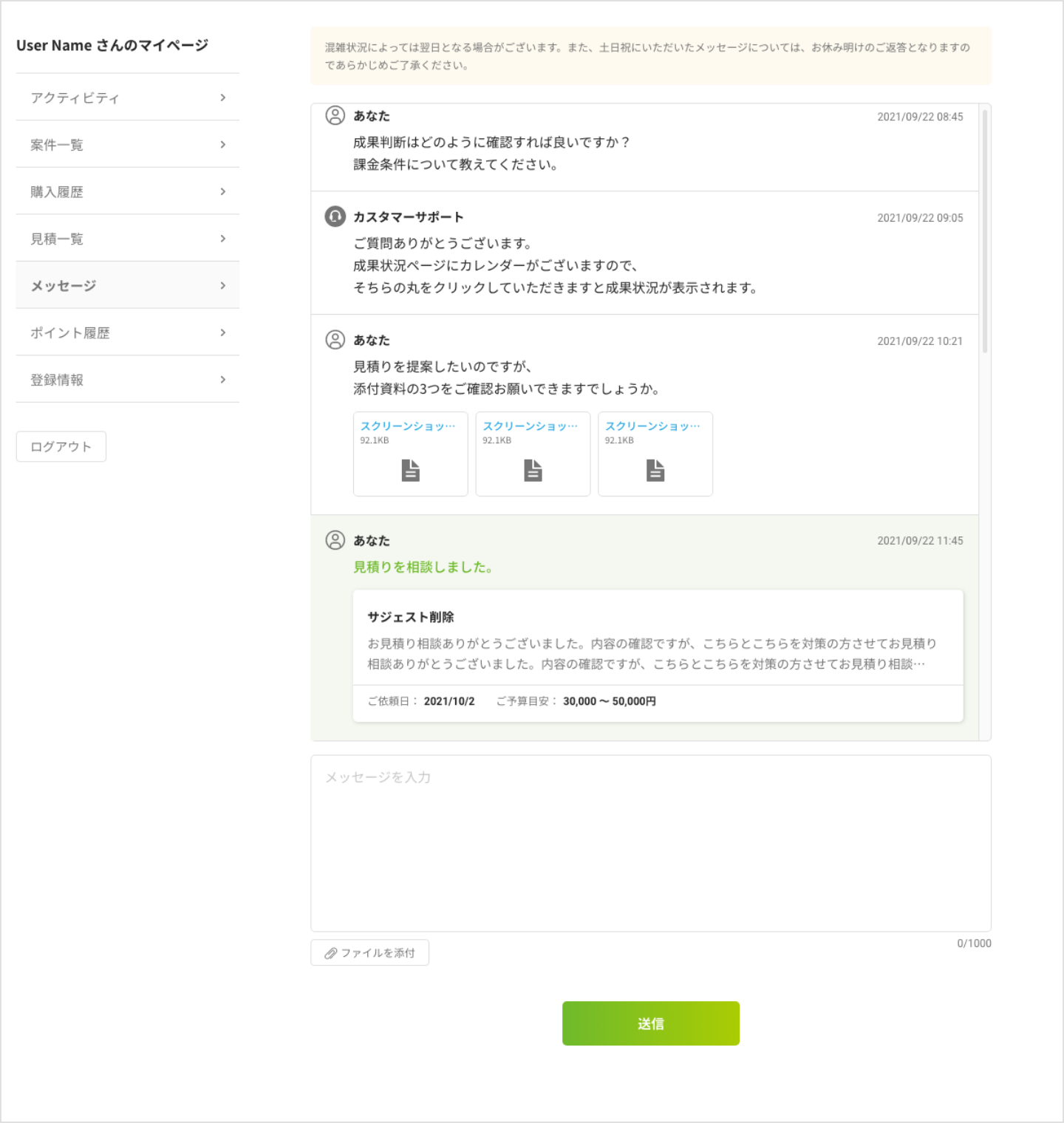Click the ログアウト button
The height and width of the screenshot is (1123, 1064).
pyautogui.click(x=61, y=446)
